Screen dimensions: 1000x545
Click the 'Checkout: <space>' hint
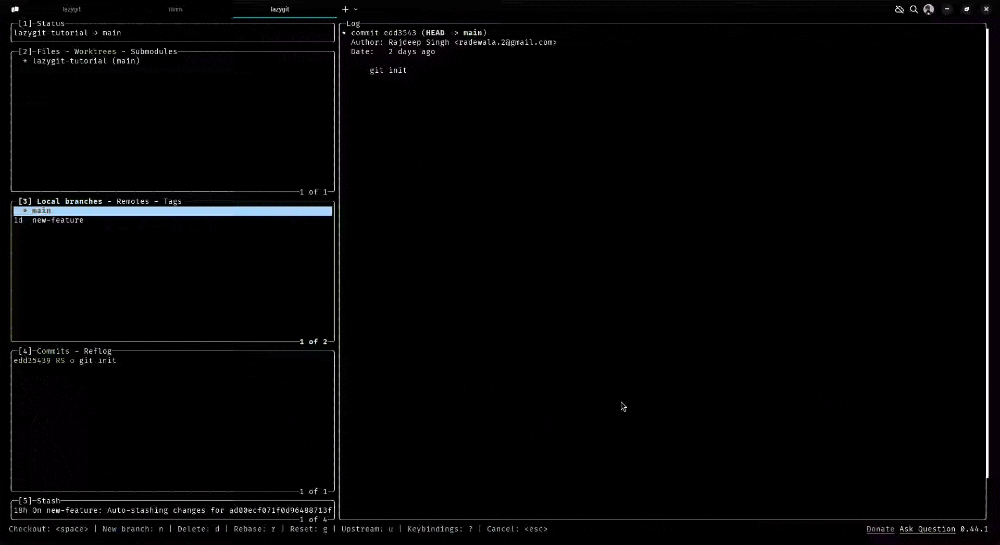48,529
